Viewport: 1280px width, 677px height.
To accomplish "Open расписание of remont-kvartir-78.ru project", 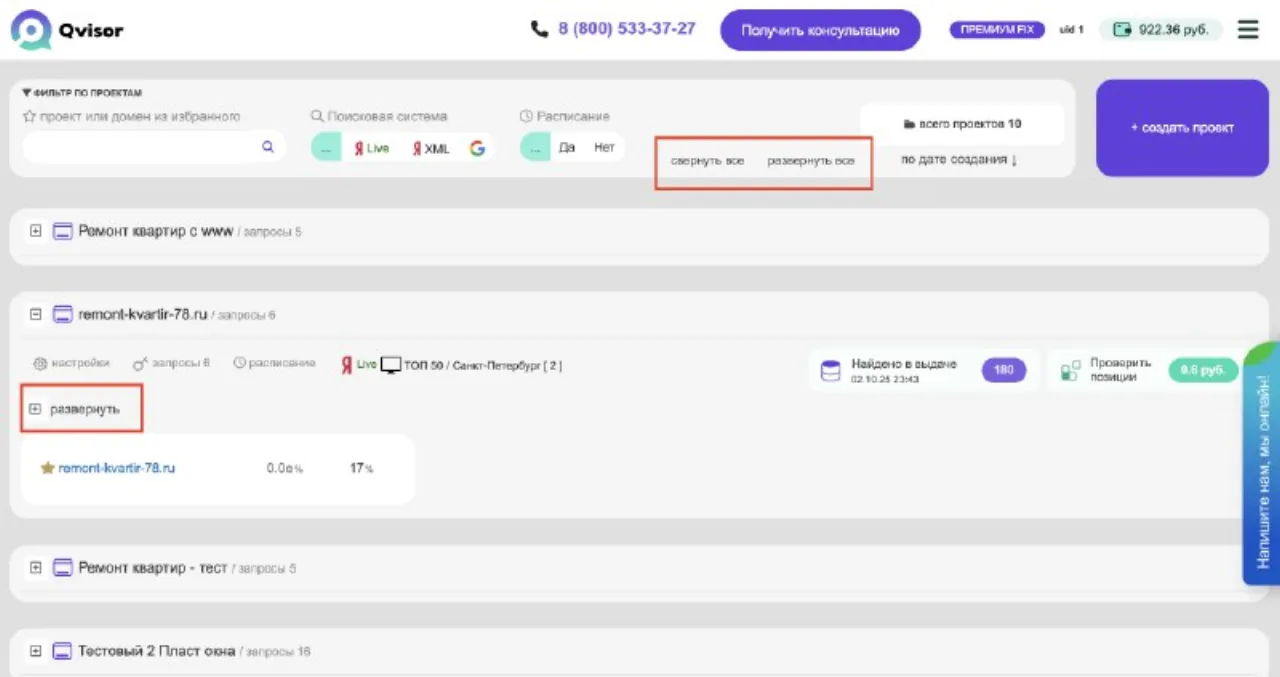I will click(x=274, y=364).
